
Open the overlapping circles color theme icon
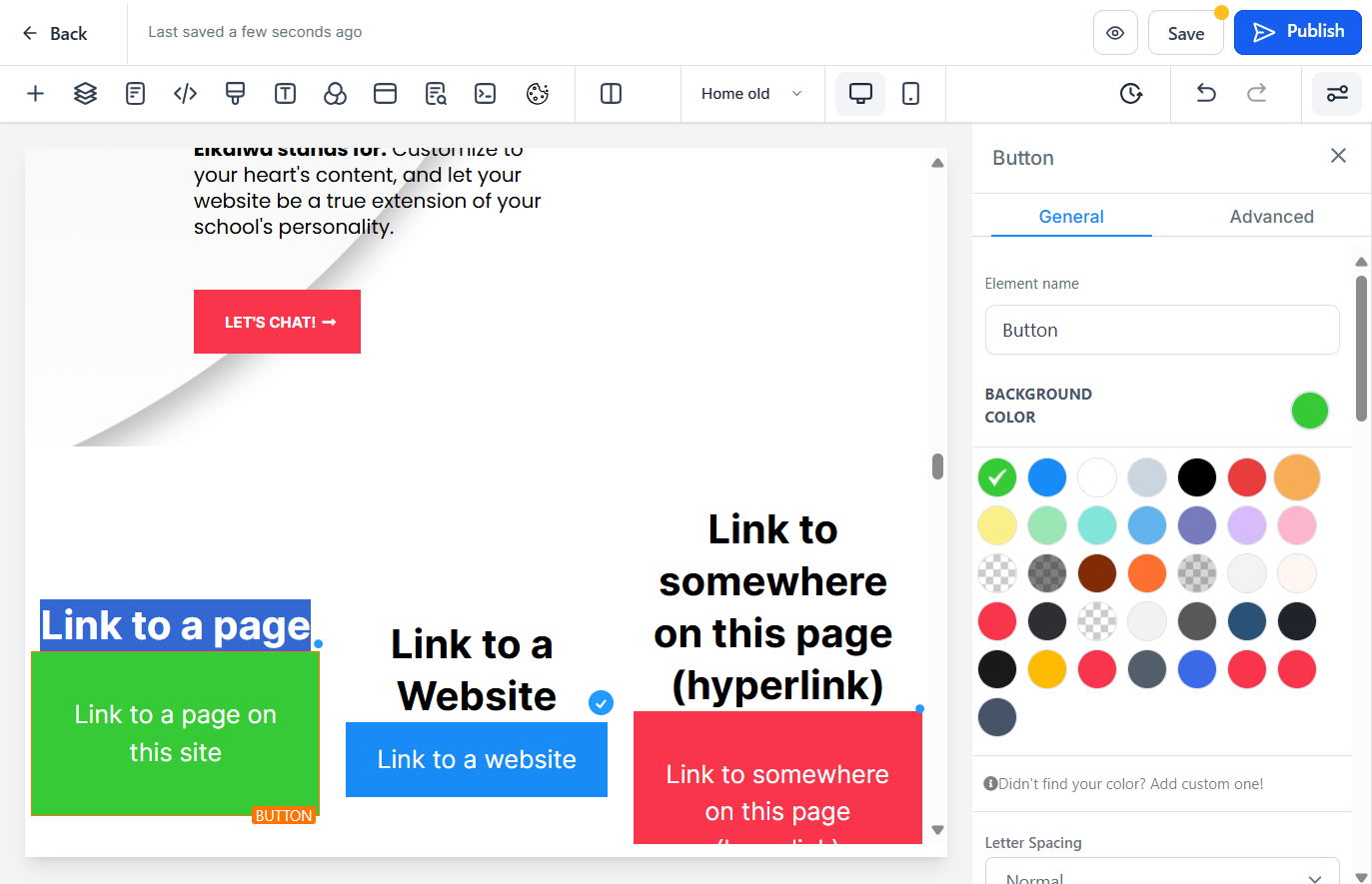point(335,94)
